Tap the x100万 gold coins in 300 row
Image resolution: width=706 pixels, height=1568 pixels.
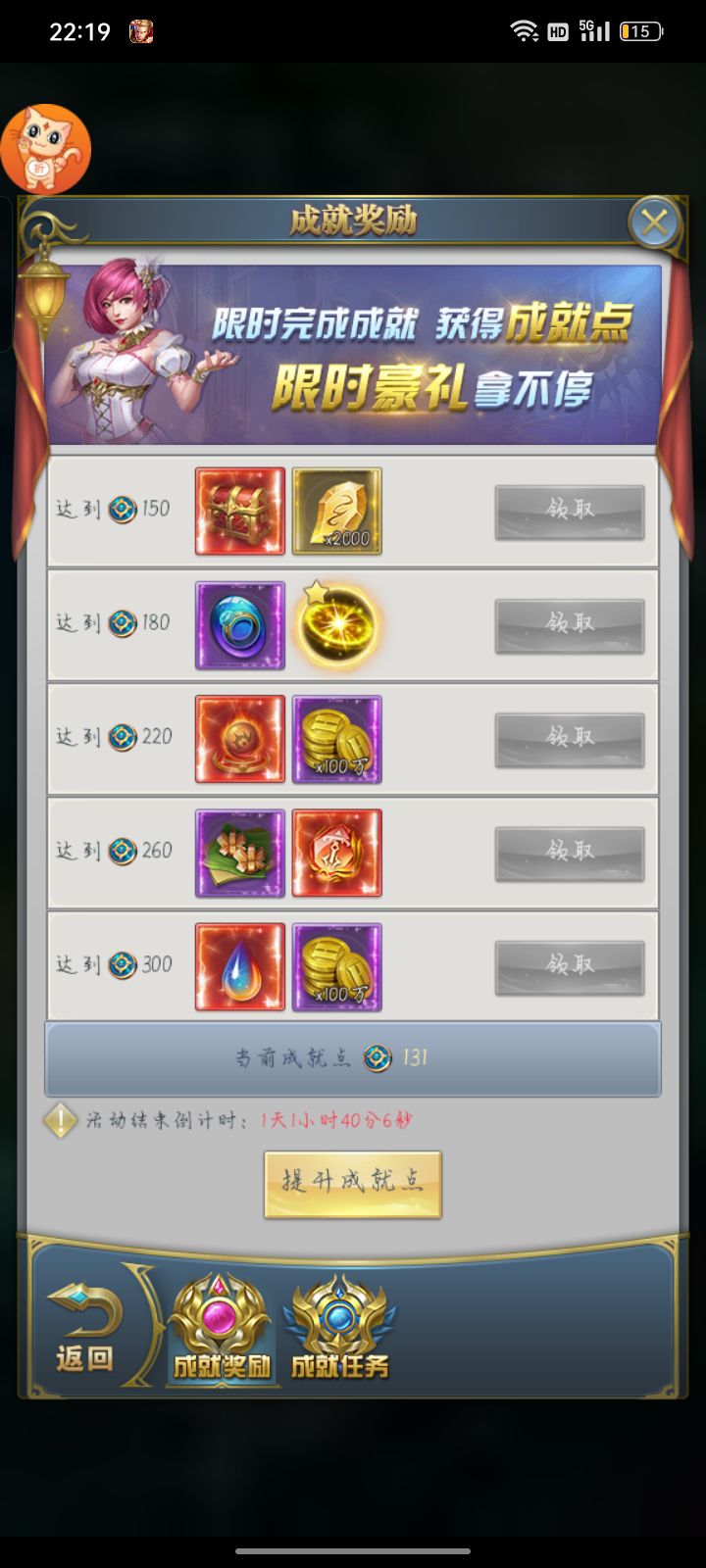click(337, 966)
